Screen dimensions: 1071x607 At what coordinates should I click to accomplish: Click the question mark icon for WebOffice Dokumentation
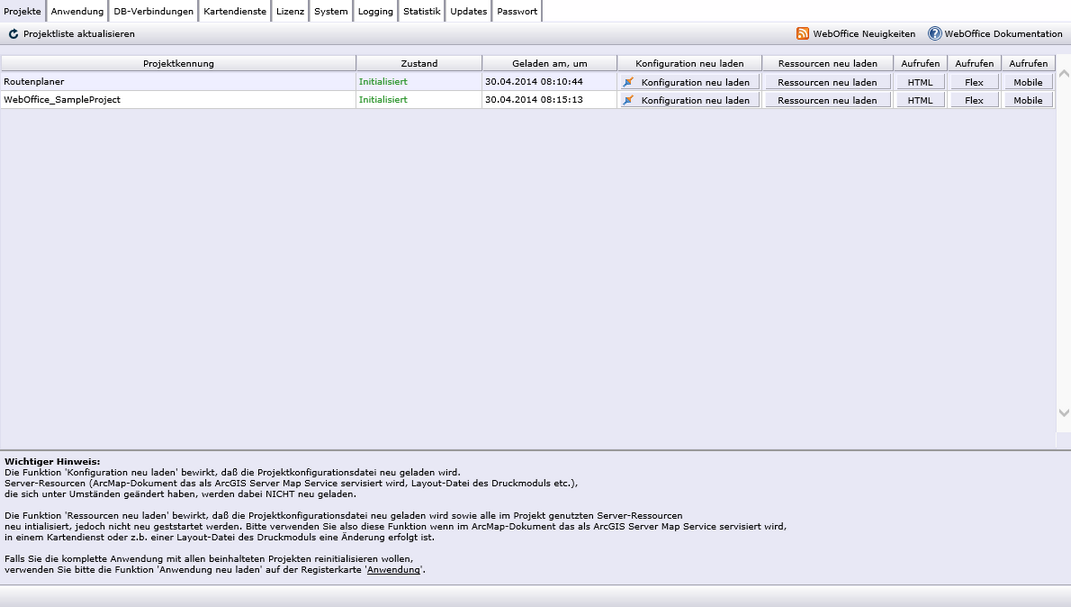932,33
